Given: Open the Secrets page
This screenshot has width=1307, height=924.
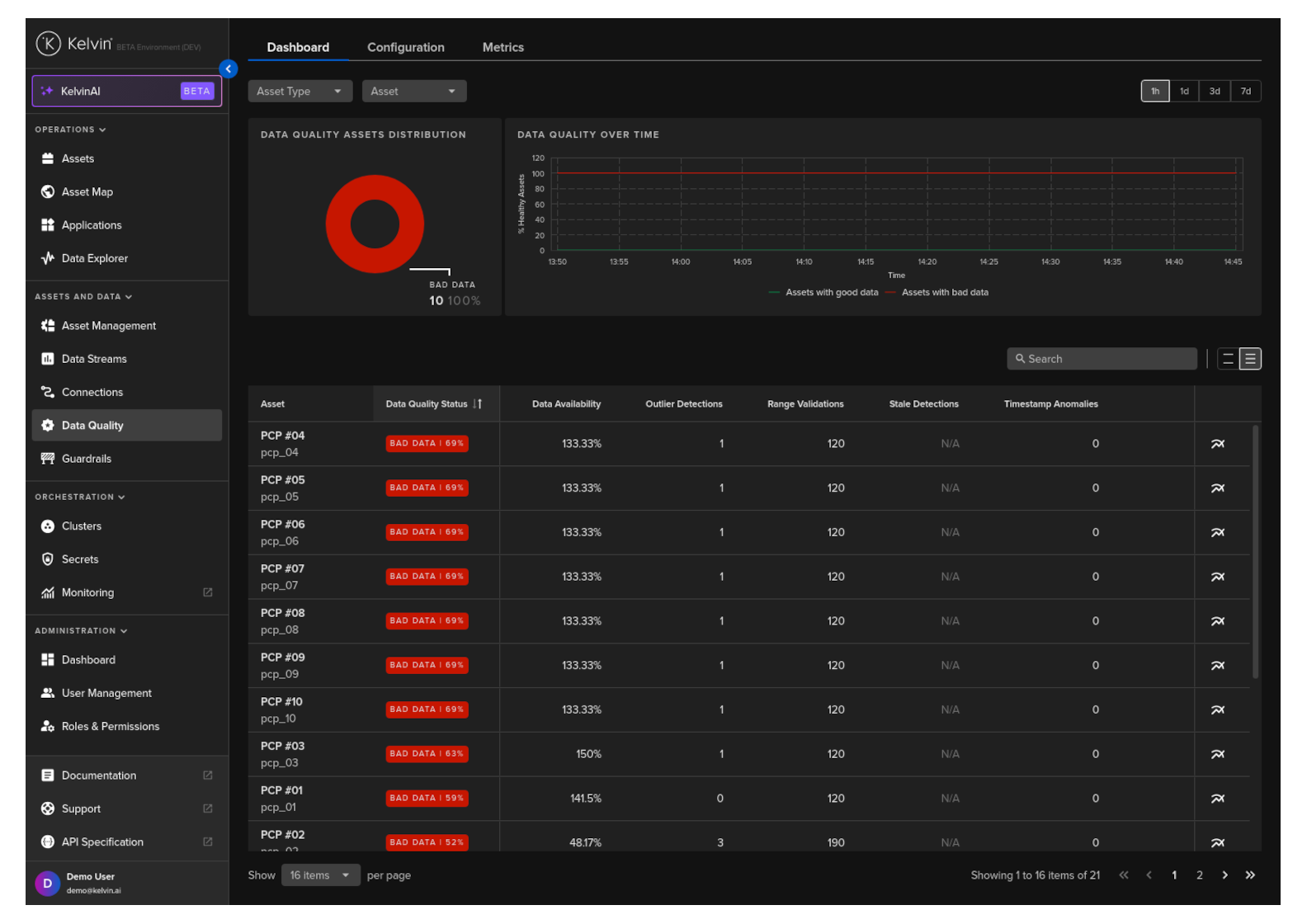Looking at the screenshot, I should (79, 559).
